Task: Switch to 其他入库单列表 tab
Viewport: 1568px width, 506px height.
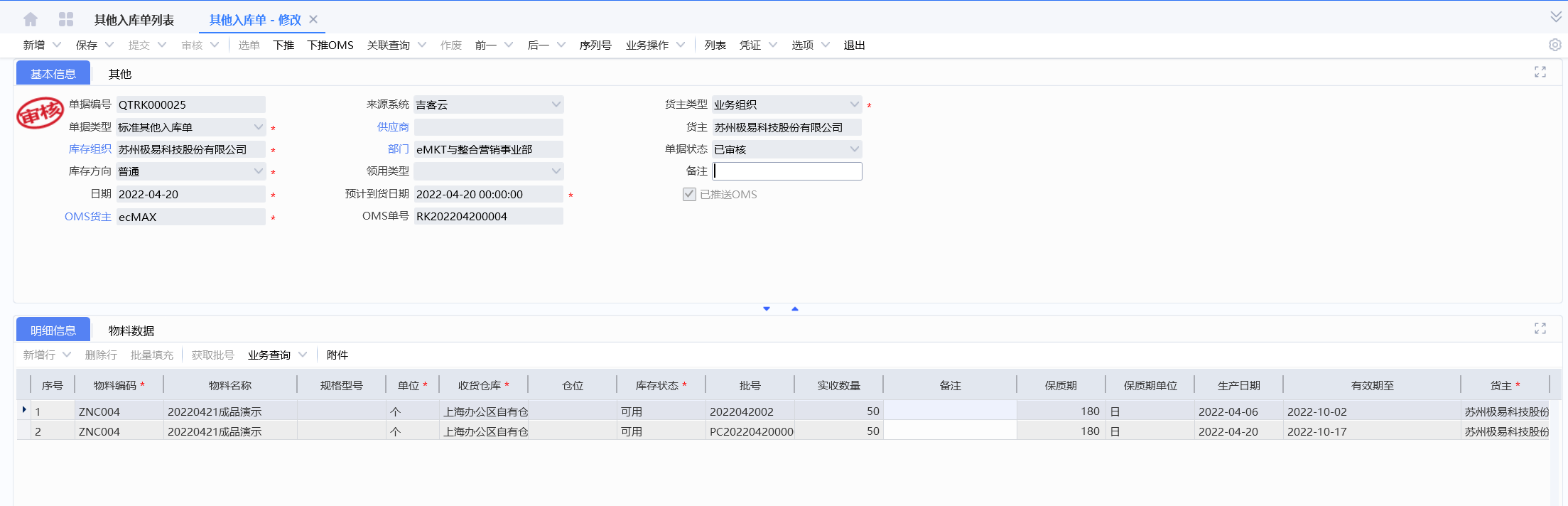Action: point(134,20)
